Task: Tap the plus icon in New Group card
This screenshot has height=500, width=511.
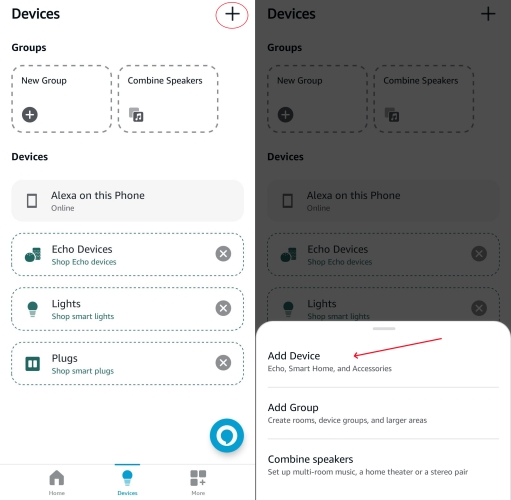Action: 30,115
